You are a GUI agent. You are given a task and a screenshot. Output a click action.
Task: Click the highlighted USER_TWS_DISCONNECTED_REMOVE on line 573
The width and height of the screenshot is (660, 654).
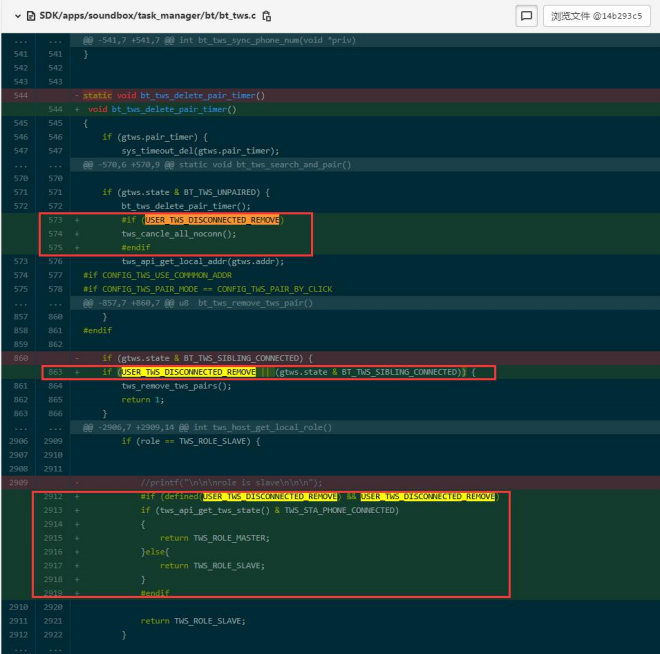click(212, 220)
